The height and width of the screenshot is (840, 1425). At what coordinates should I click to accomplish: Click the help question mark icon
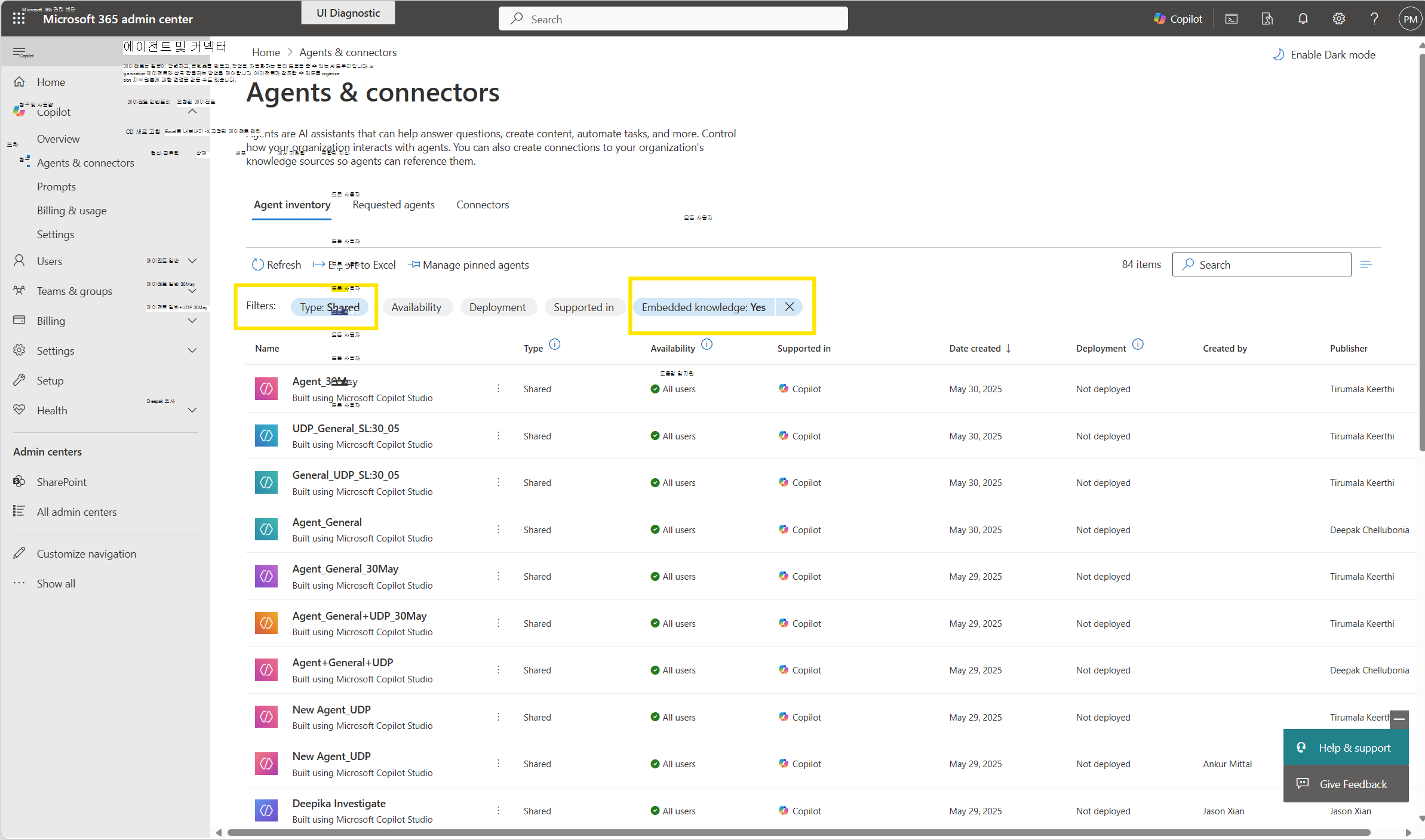(1374, 19)
